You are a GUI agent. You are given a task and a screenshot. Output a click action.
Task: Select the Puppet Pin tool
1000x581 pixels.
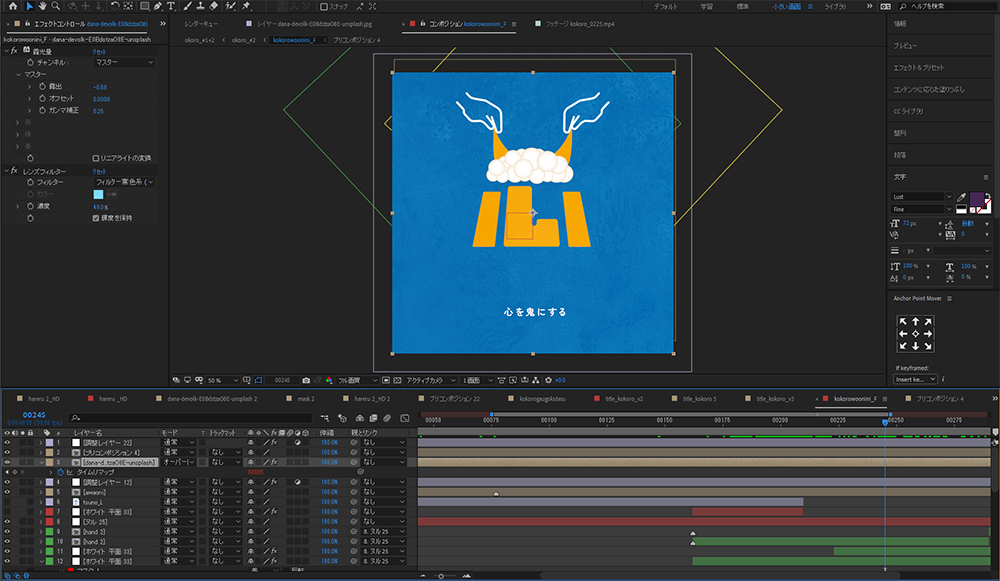pyautogui.click(x=244, y=6)
